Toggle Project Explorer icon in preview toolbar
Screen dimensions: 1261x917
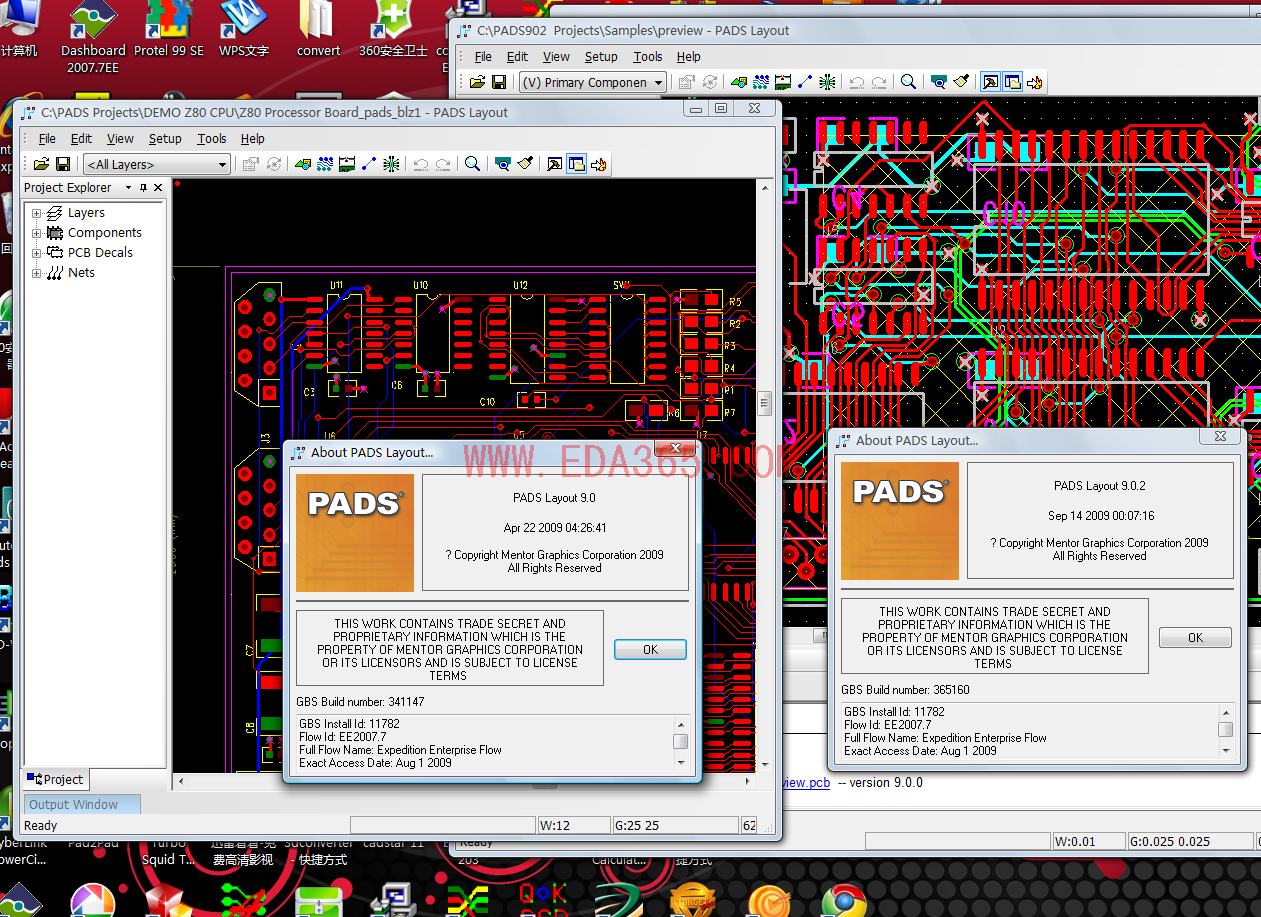click(x=1012, y=82)
